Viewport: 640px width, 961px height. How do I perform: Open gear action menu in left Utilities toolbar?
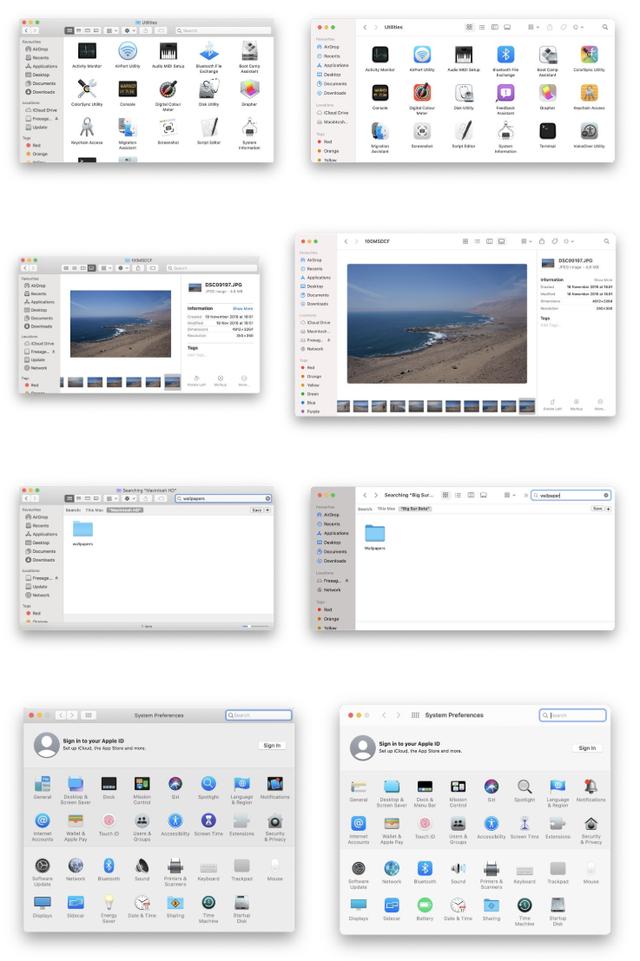coord(129,30)
